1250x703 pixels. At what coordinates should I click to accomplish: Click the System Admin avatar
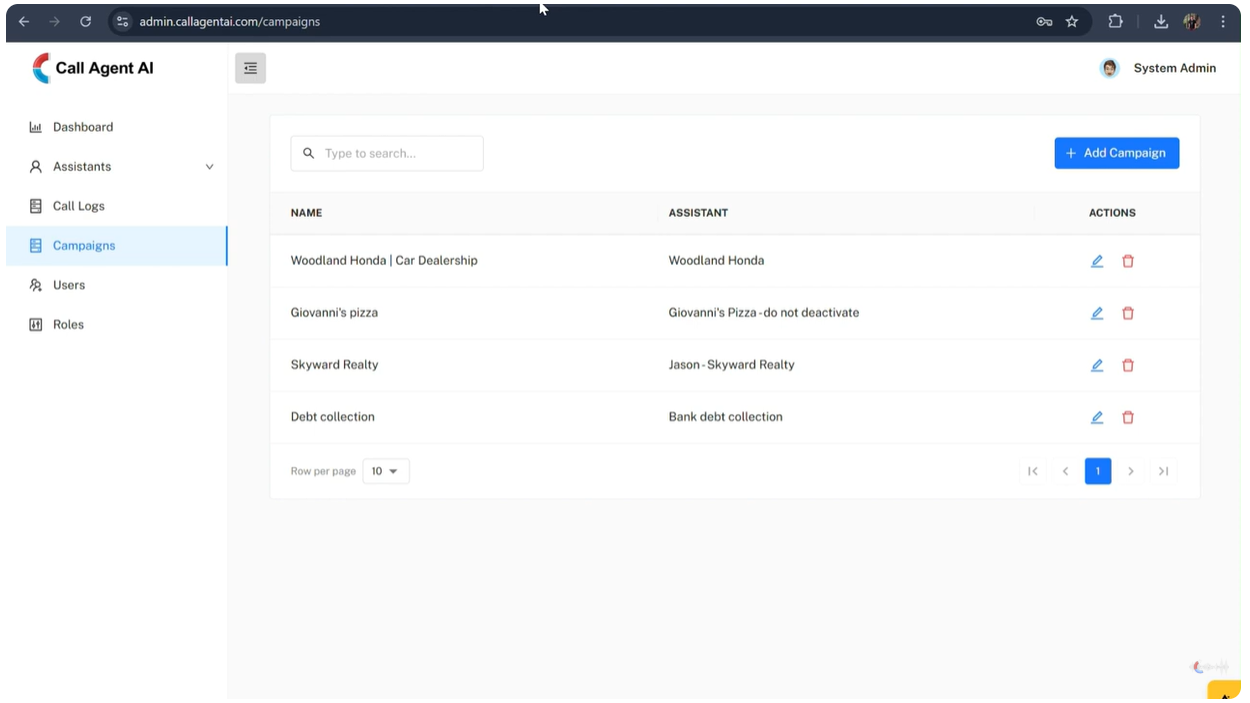[x=1109, y=68]
